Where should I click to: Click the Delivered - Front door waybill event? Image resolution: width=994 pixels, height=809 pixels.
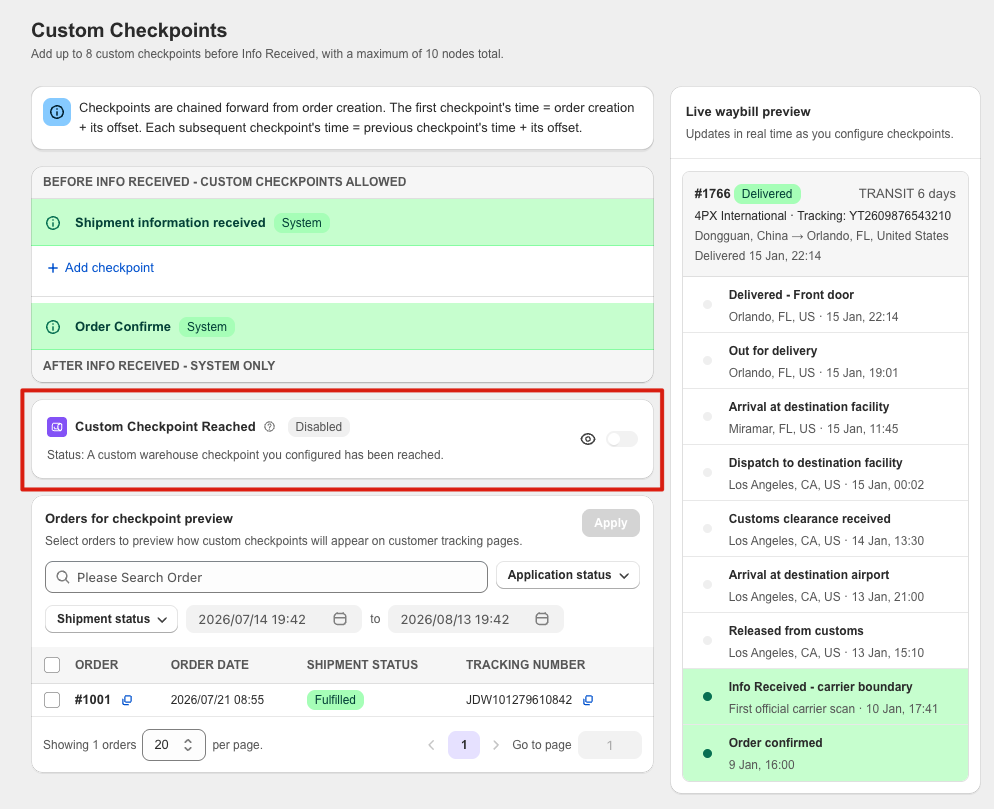(x=825, y=305)
